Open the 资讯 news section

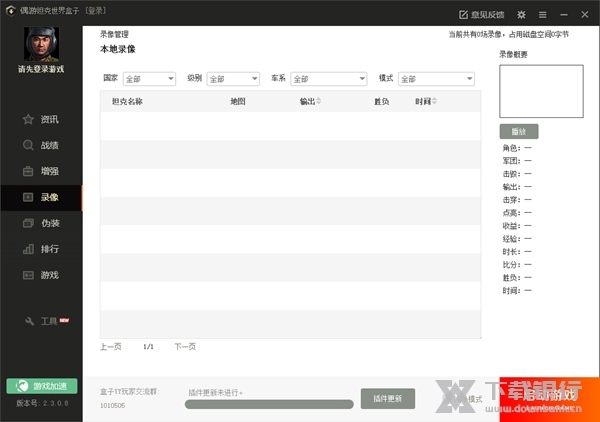[x=50, y=119]
